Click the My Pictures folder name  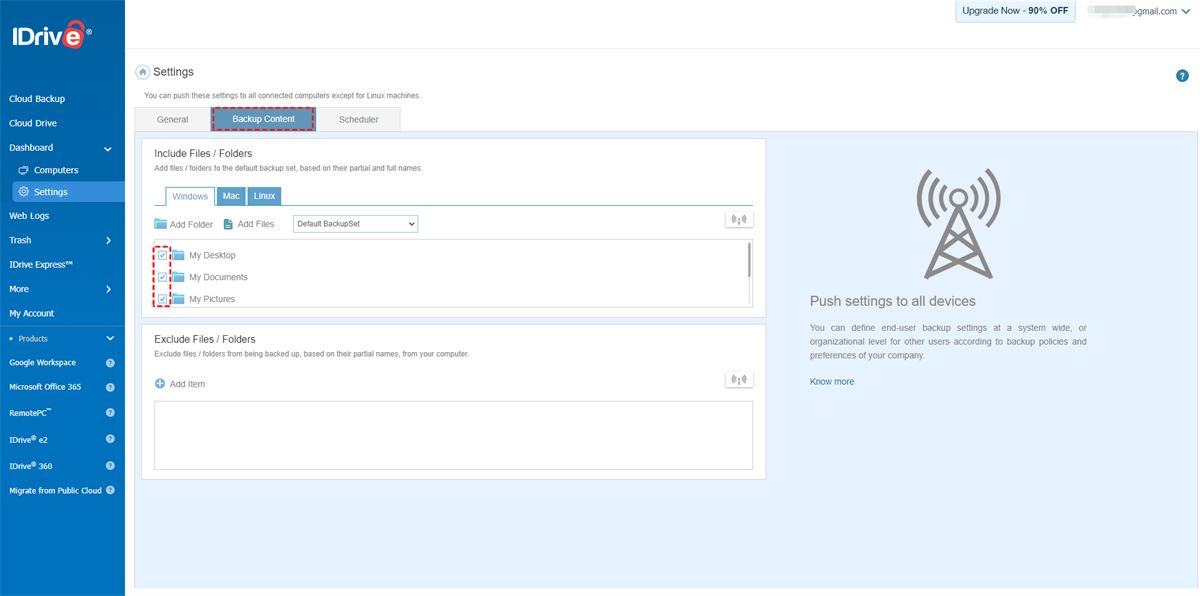click(212, 299)
